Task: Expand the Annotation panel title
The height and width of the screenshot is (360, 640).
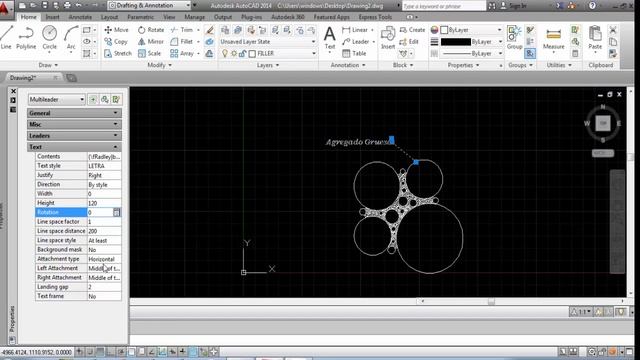Action: (x=348, y=65)
